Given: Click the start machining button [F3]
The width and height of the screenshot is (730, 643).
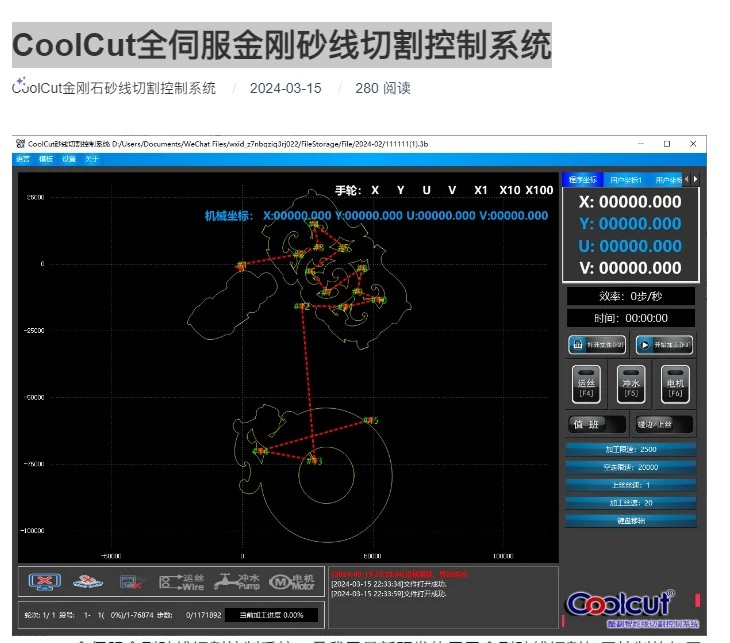Looking at the screenshot, I should pyautogui.click(x=664, y=345).
